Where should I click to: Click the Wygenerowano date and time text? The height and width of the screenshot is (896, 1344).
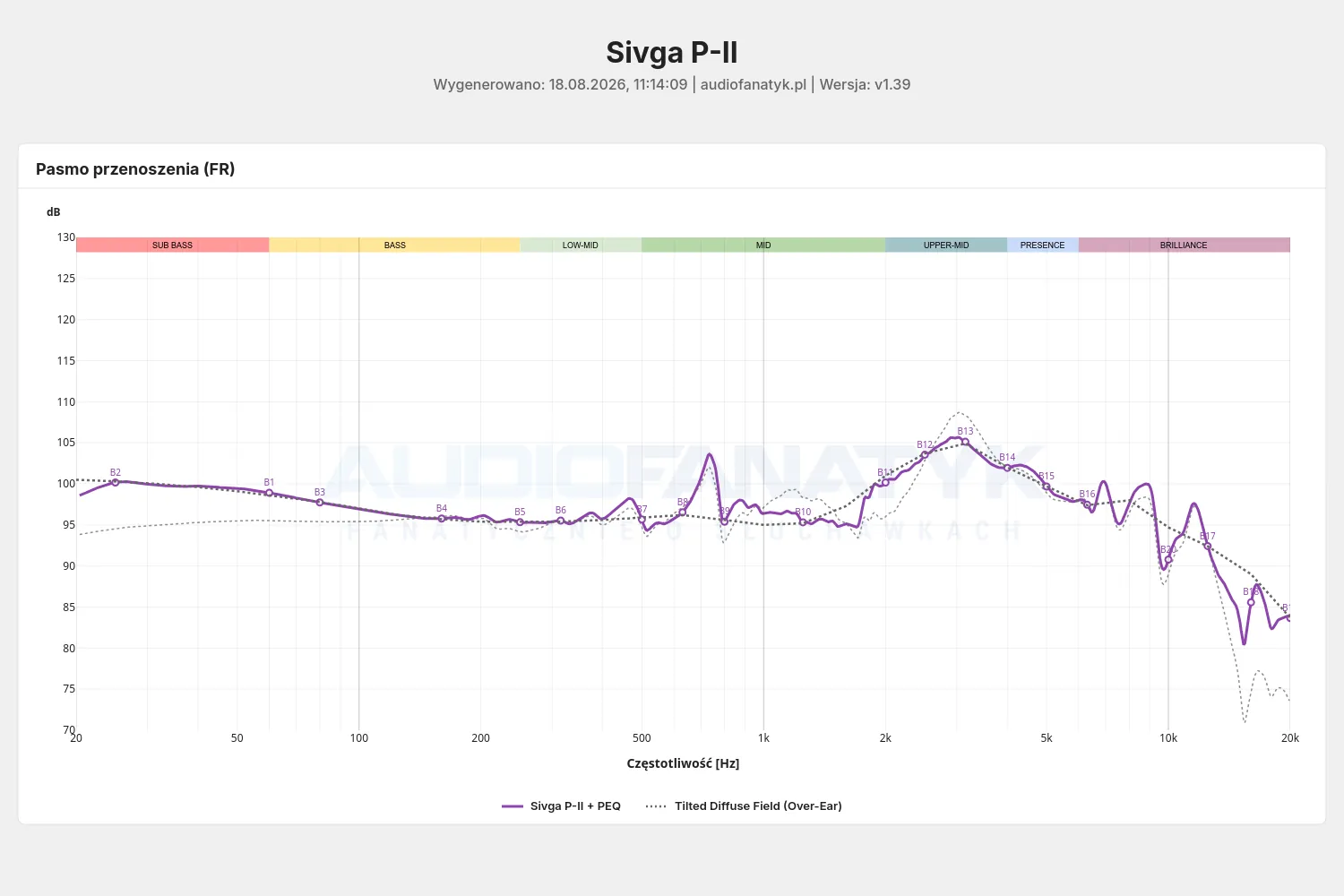point(561,84)
